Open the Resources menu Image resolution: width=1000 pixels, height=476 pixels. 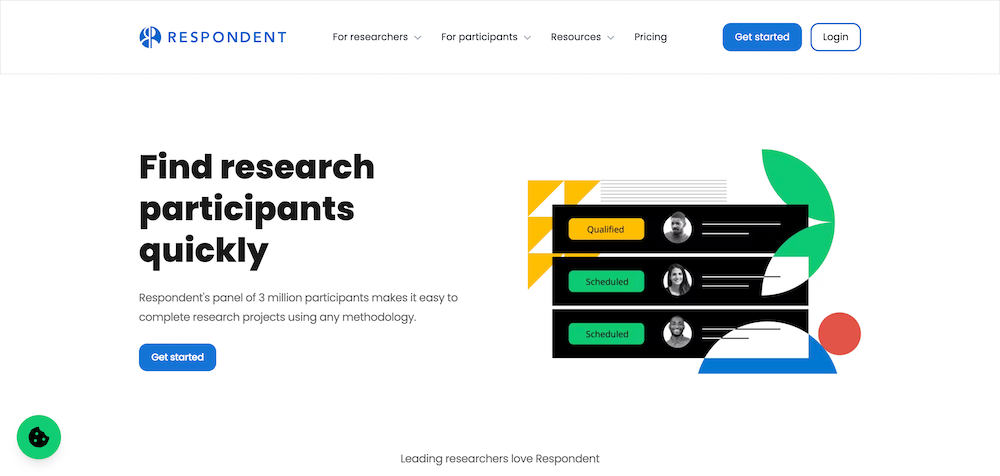[582, 37]
